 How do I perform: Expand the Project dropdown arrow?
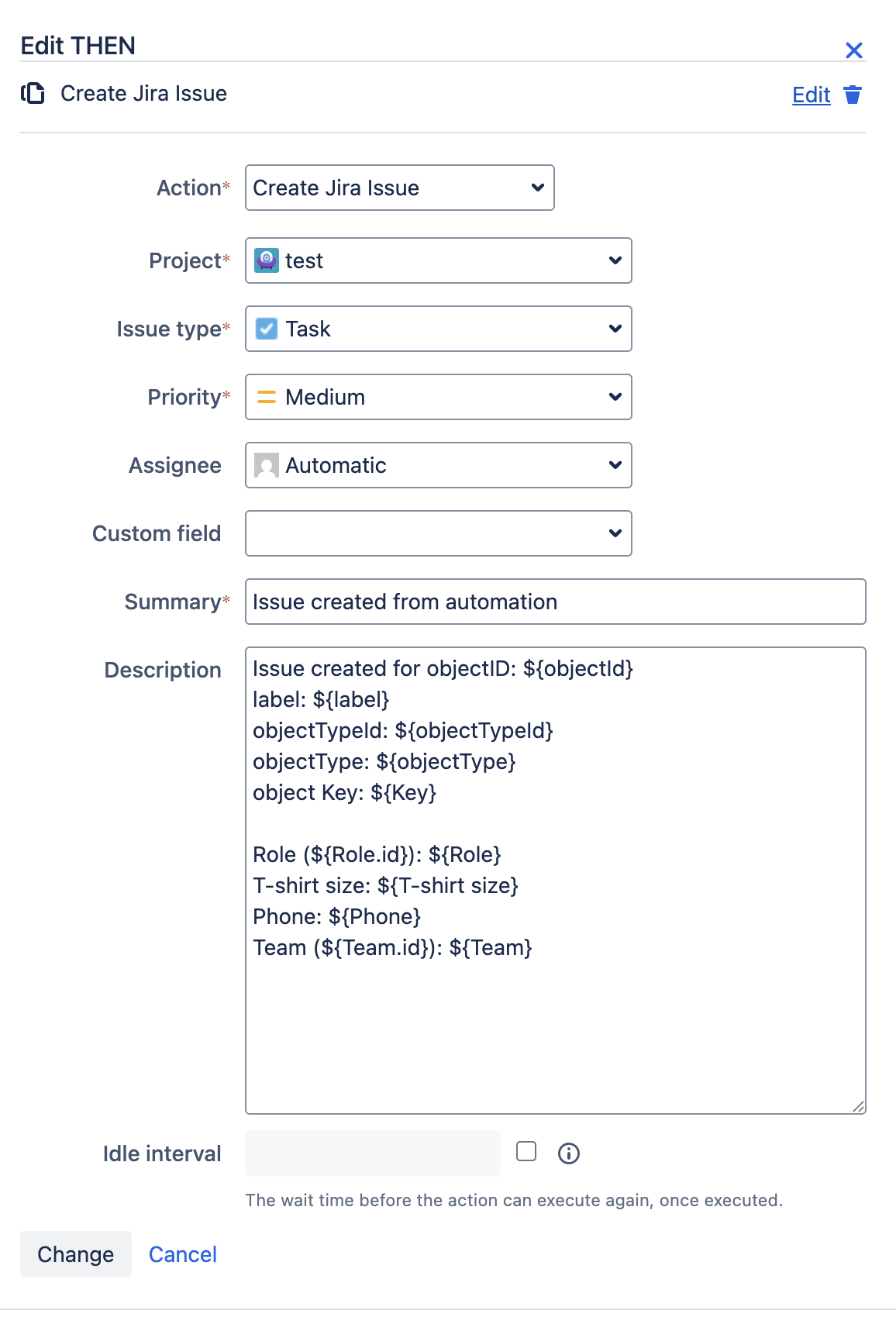[x=615, y=260]
